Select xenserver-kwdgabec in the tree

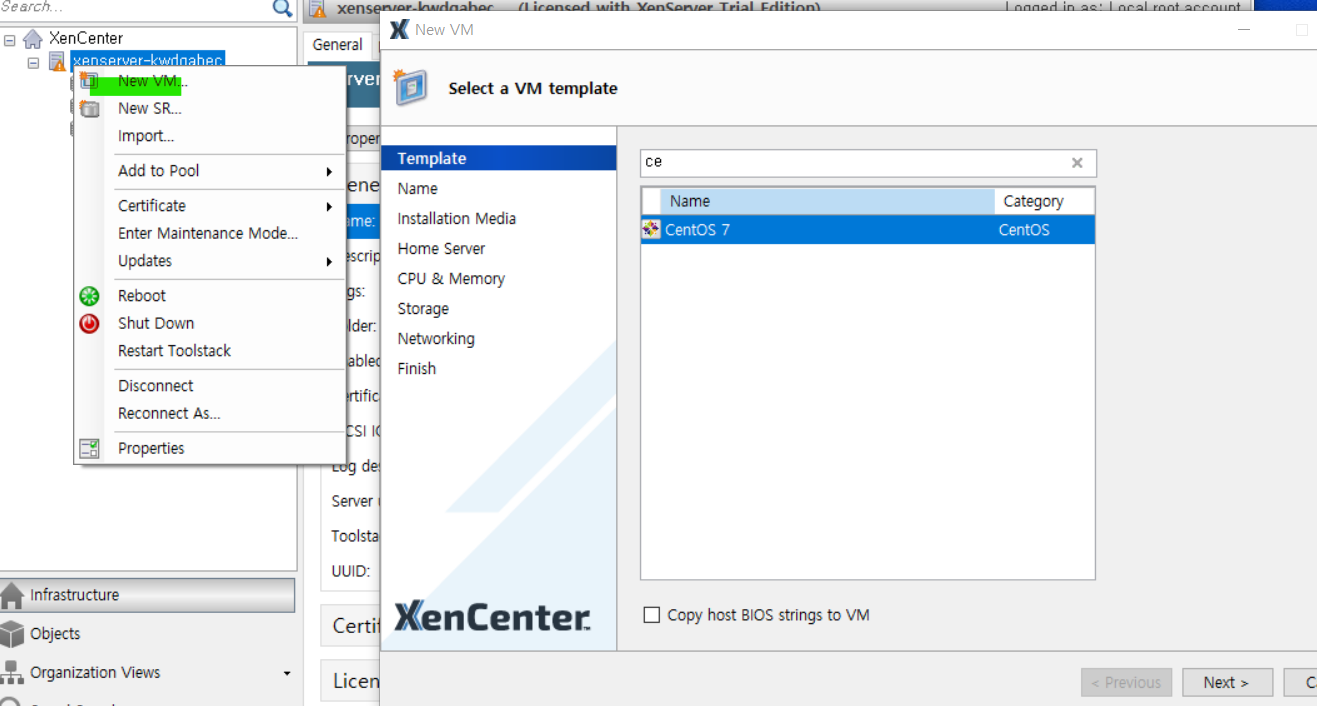pos(148,61)
